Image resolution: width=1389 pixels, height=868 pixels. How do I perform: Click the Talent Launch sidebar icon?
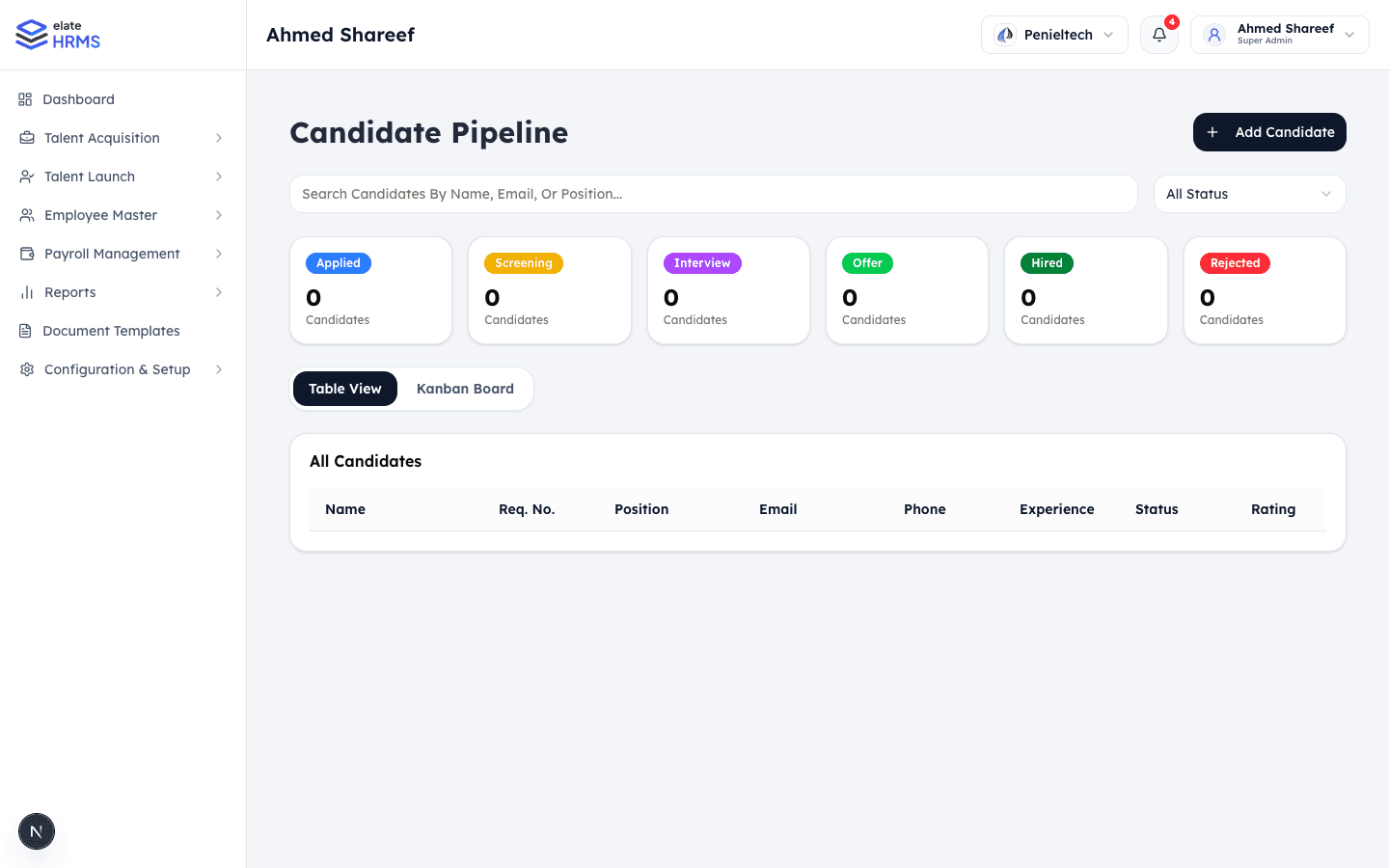[x=27, y=176]
